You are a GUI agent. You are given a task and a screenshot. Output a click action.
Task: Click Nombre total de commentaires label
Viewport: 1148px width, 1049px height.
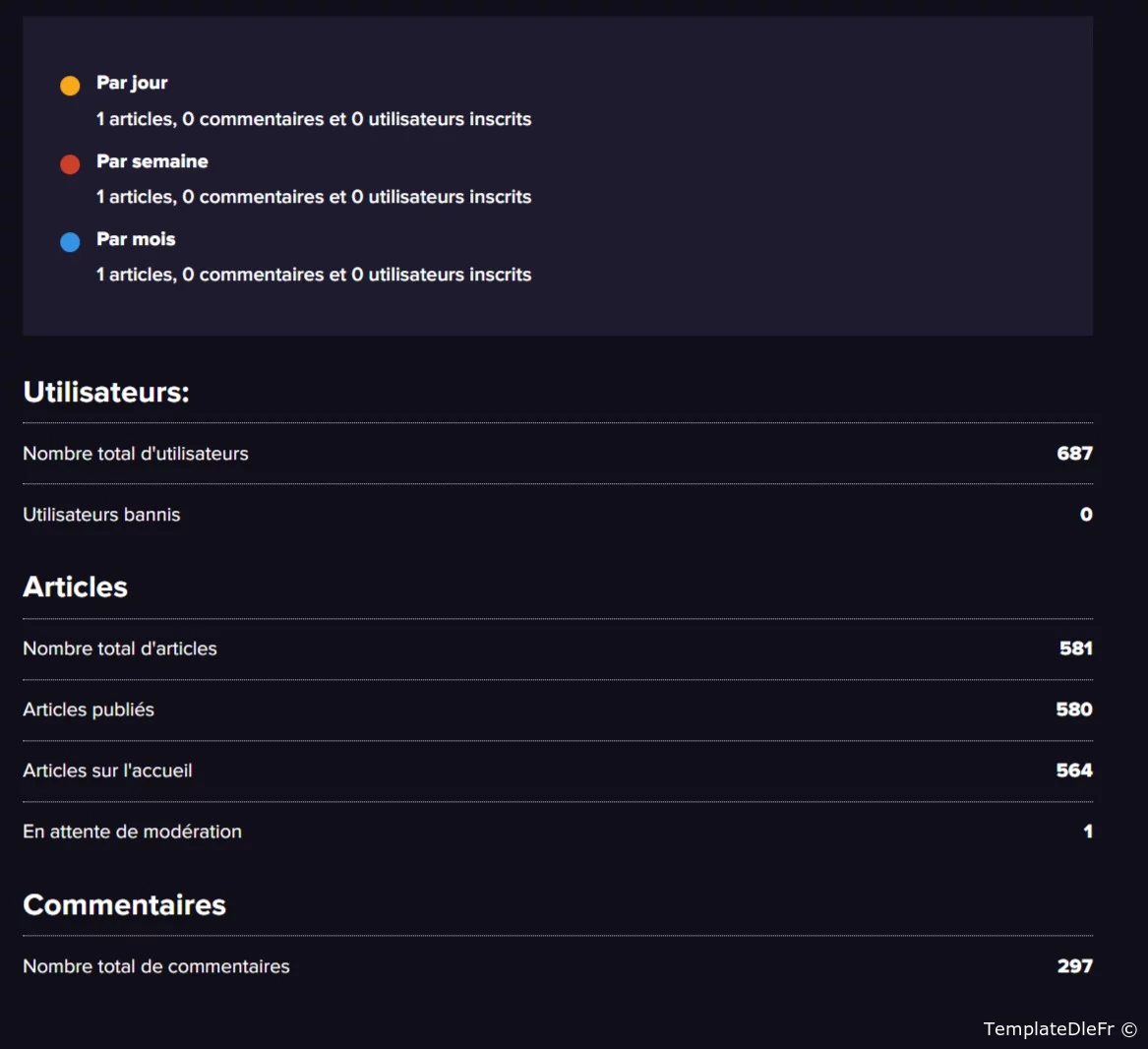click(156, 966)
